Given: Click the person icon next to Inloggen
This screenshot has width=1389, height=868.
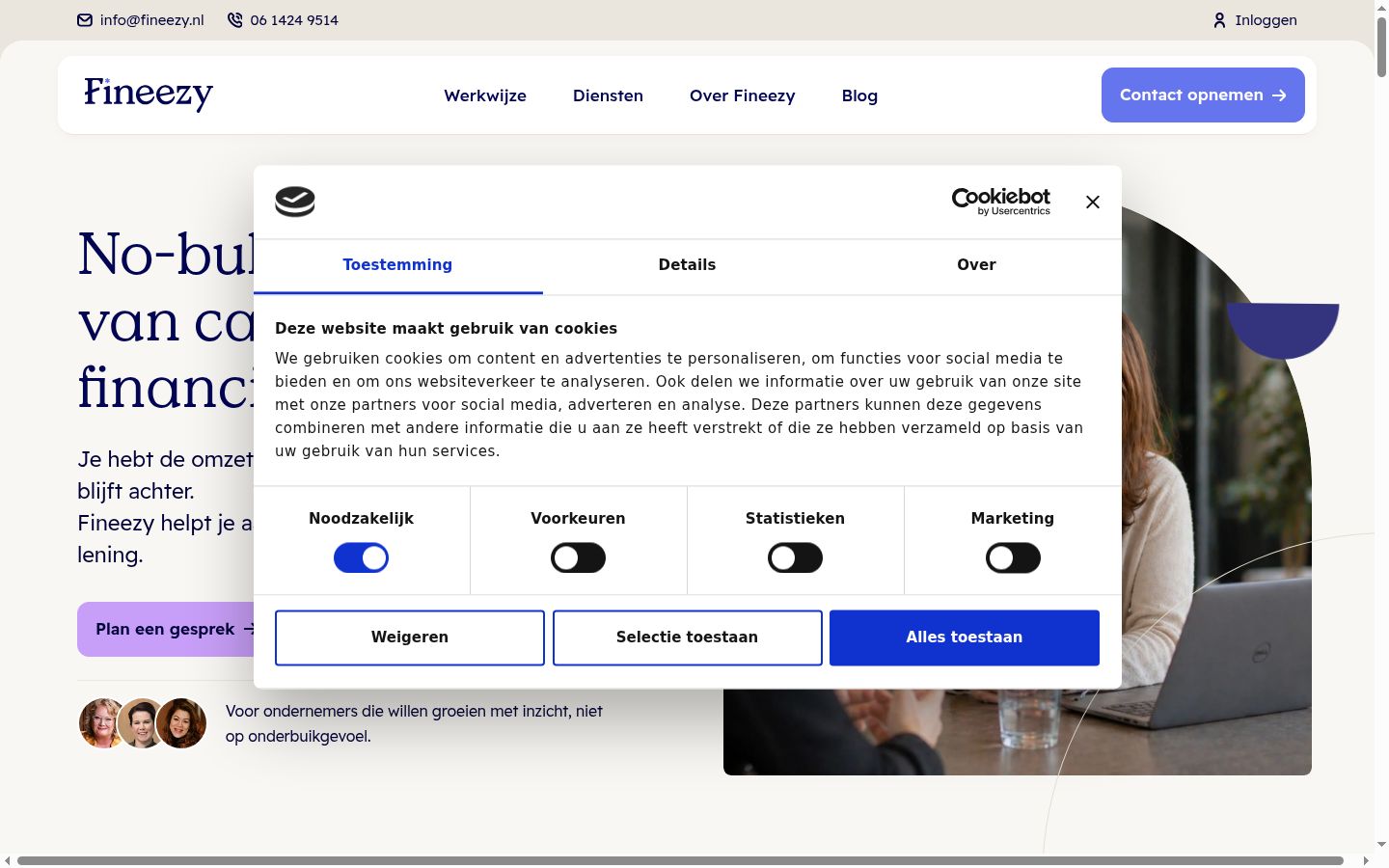Looking at the screenshot, I should (x=1219, y=20).
